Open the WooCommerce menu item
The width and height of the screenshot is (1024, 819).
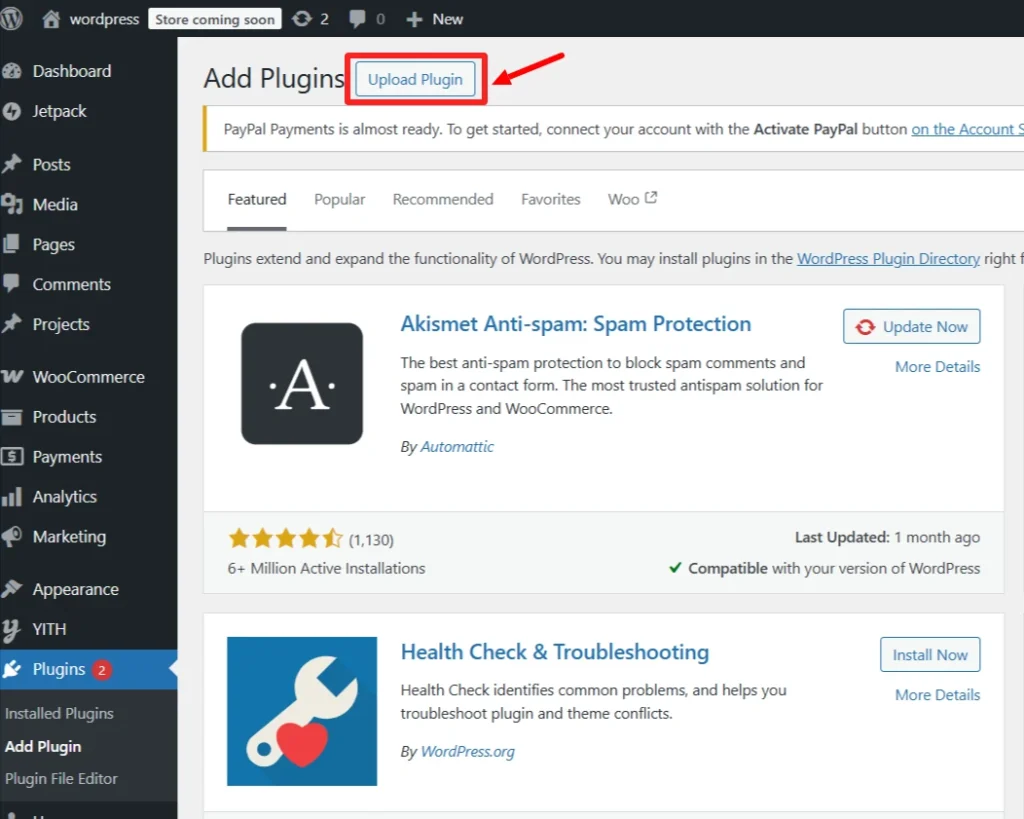click(x=89, y=377)
